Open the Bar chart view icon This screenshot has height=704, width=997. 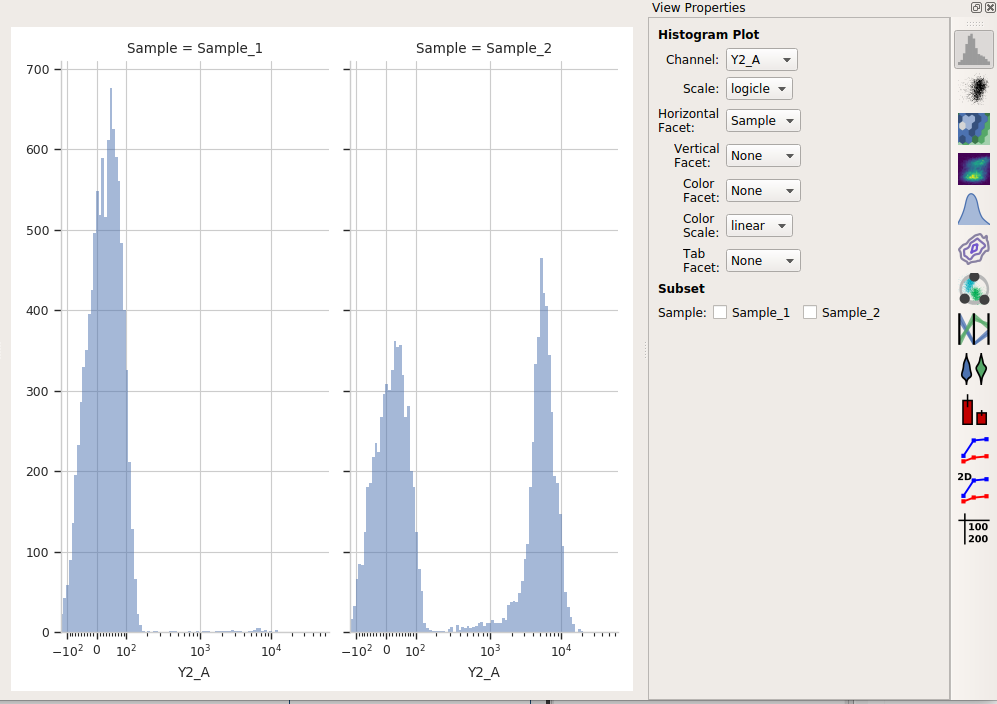[x=973, y=410]
